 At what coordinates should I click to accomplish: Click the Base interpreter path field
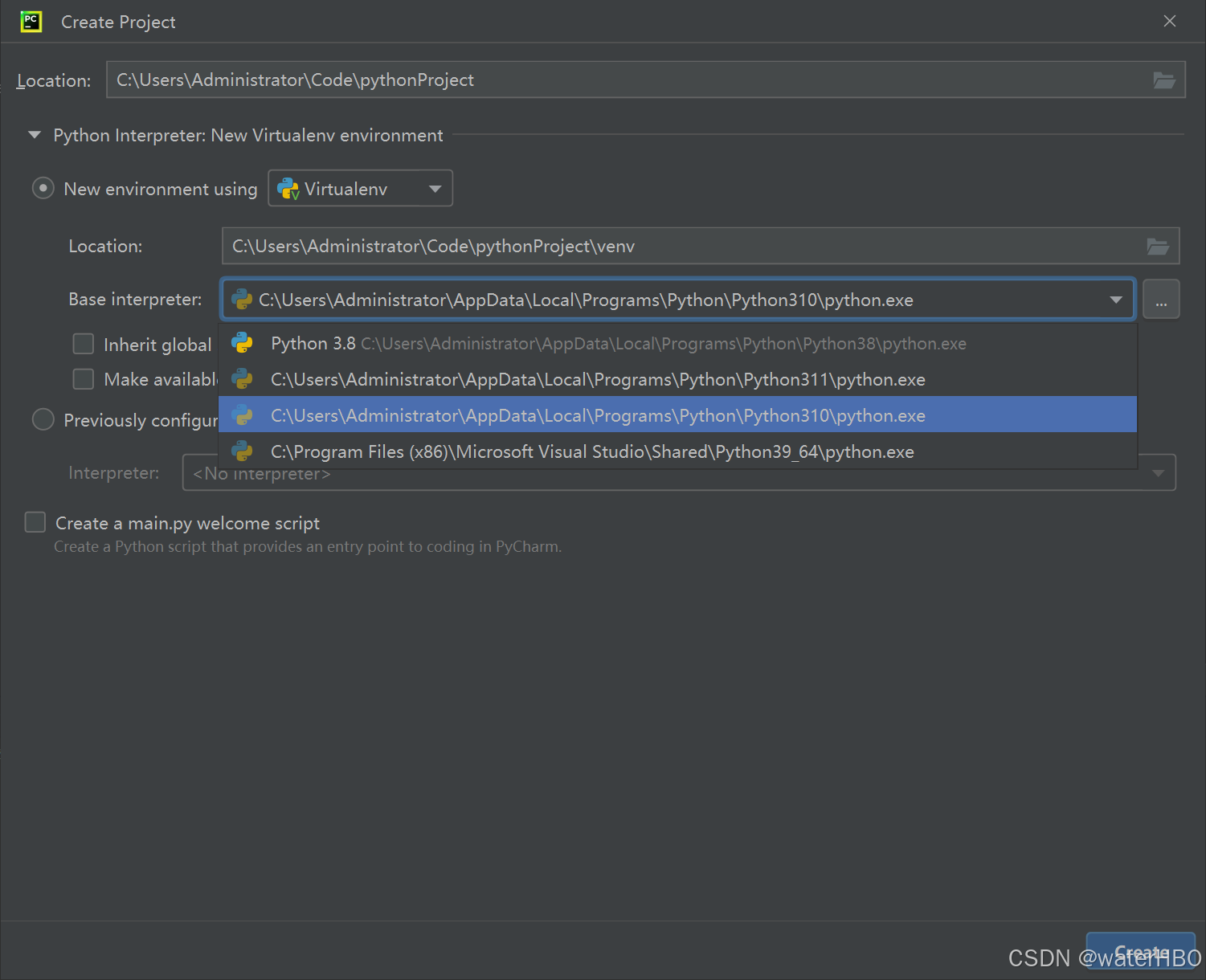(x=679, y=300)
